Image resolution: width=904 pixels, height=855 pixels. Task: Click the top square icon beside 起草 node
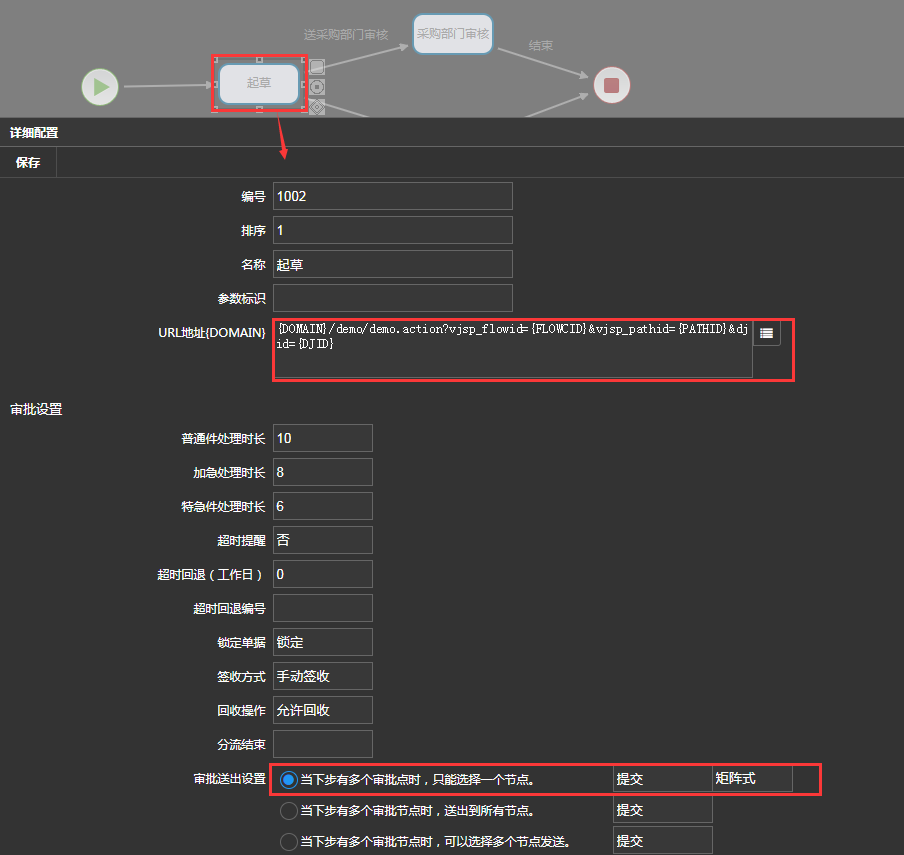click(317, 67)
